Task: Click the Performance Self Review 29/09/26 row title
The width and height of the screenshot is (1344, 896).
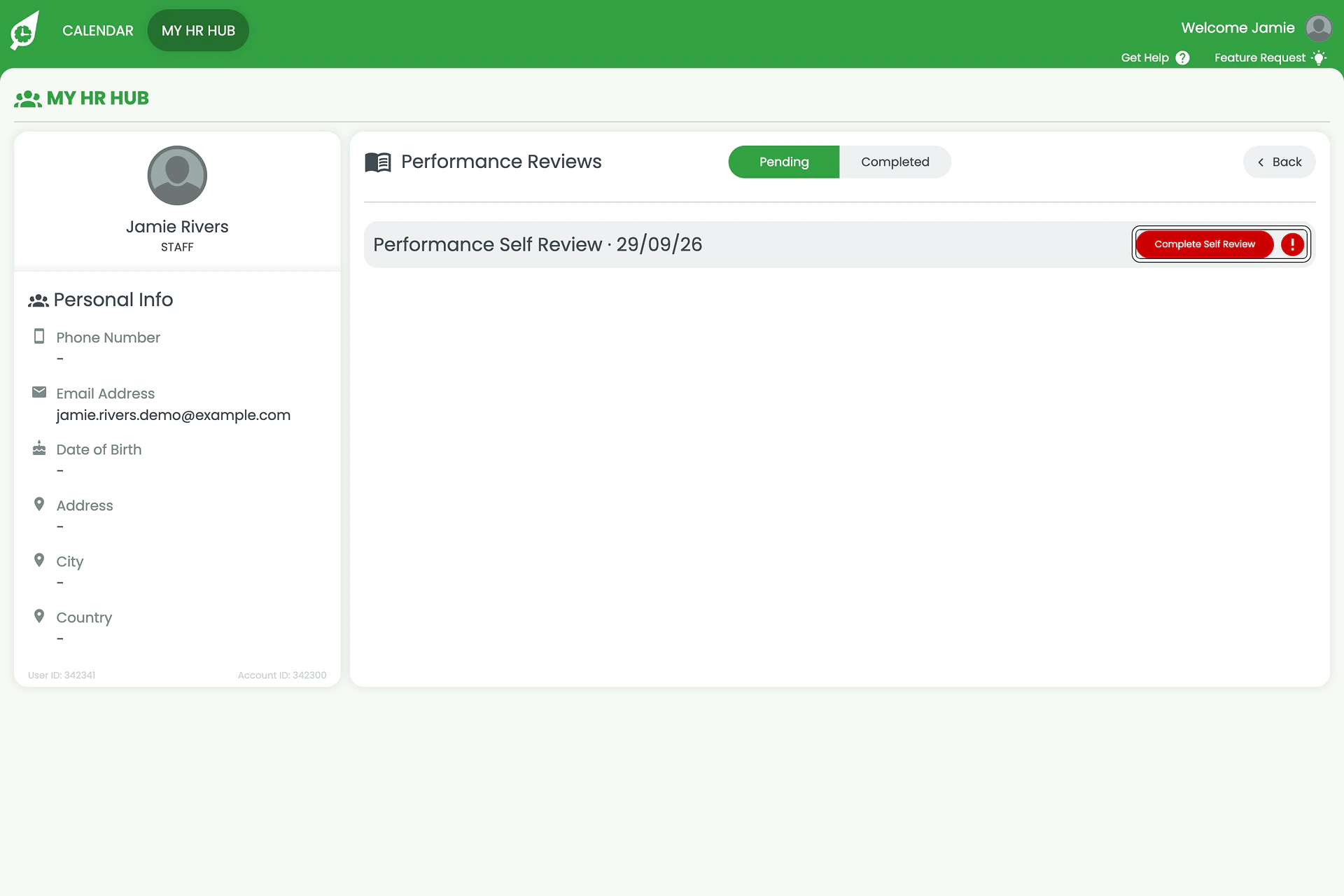Action: pos(538,244)
